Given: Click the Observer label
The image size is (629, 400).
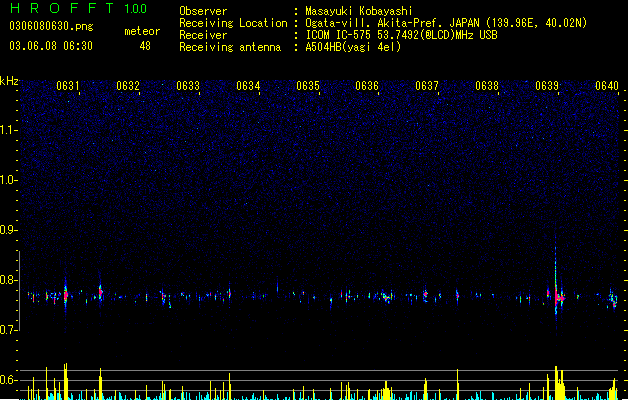Looking at the screenshot, I should 203,11.
